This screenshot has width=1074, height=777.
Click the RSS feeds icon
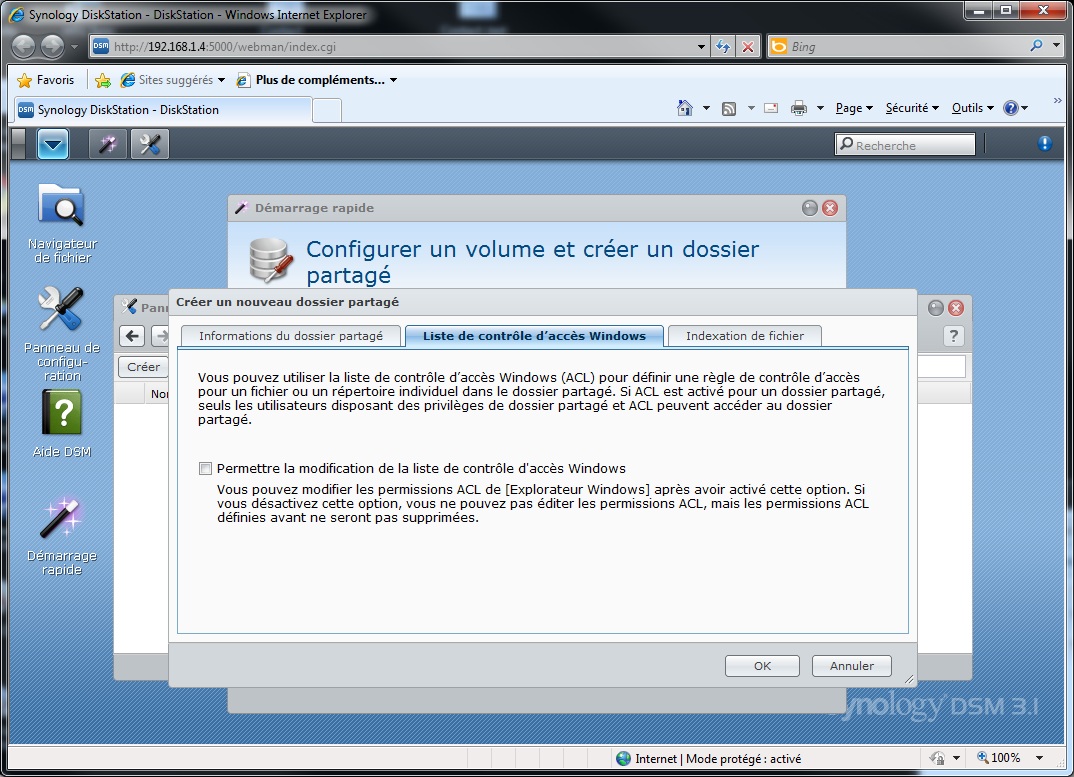coord(729,108)
